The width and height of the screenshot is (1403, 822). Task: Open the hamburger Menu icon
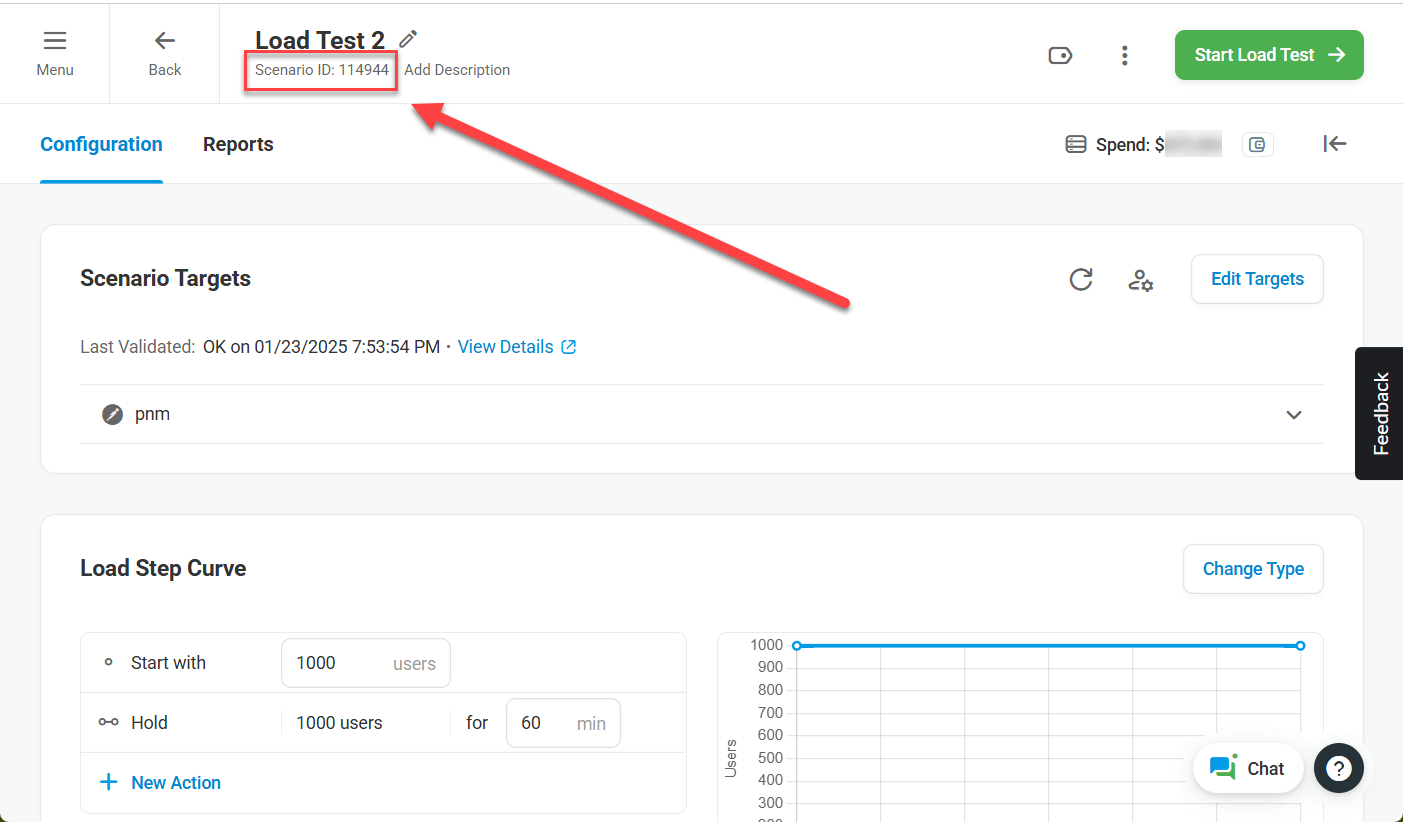click(x=55, y=53)
